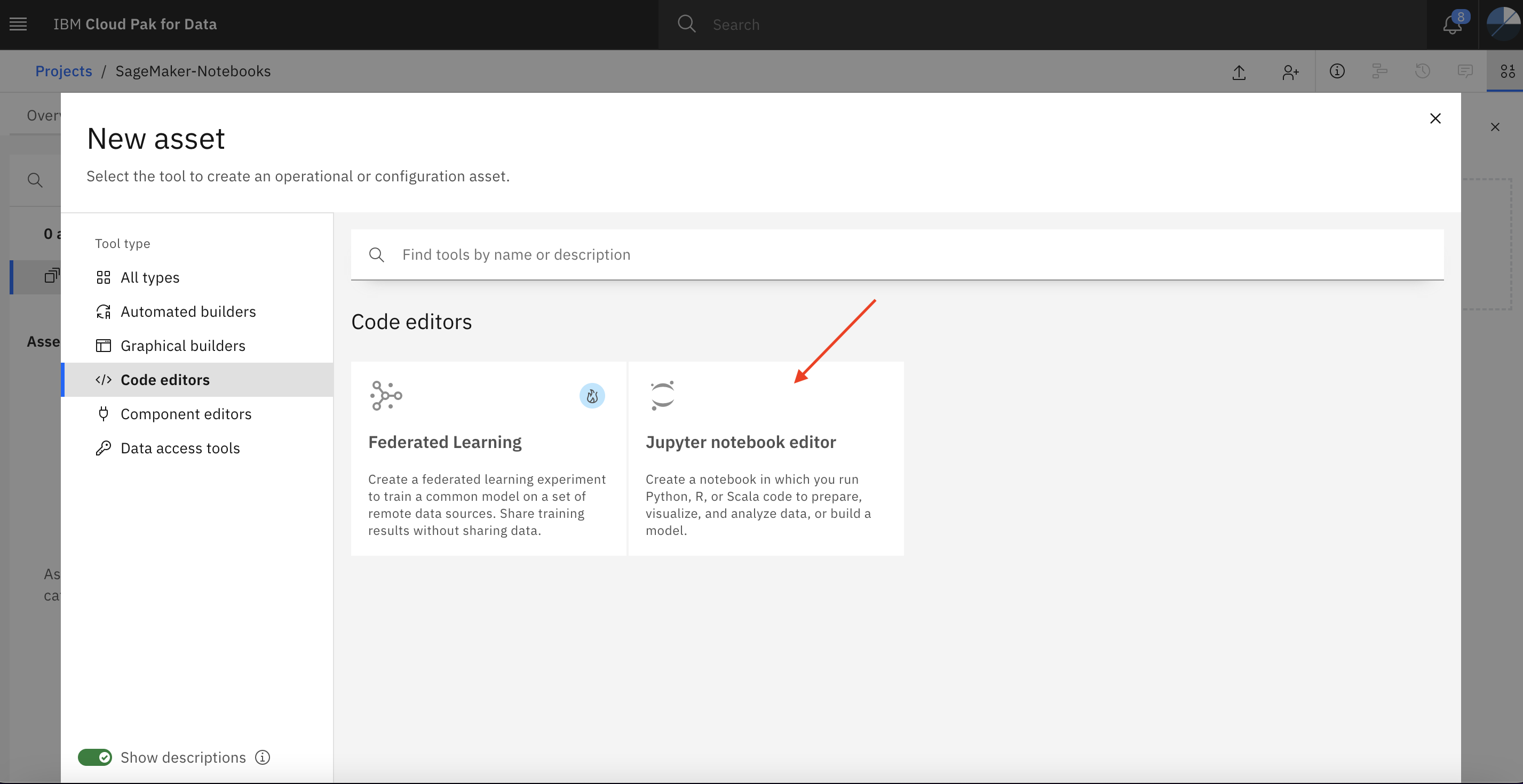This screenshot has width=1523, height=784.
Task: Toggle the Show descriptions switch
Action: pyautogui.click(x=94, y=757)
